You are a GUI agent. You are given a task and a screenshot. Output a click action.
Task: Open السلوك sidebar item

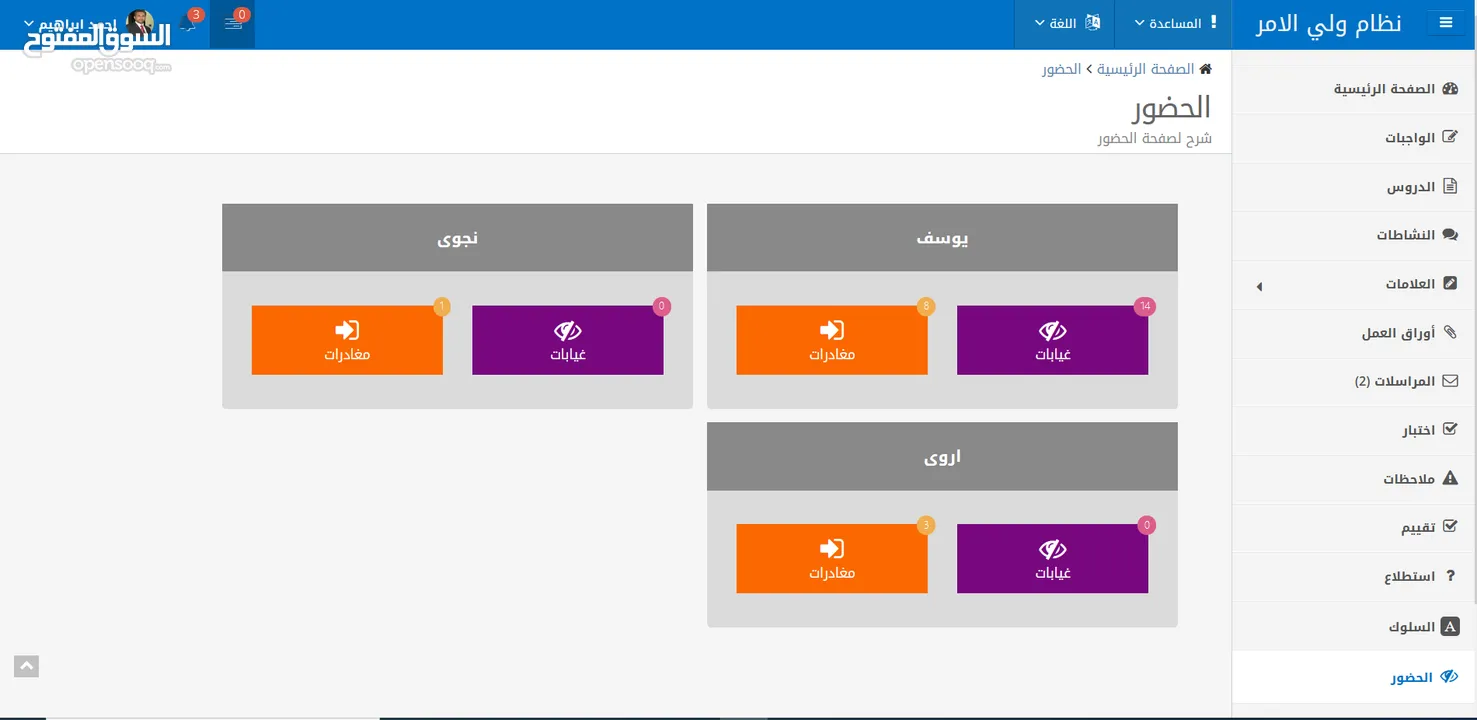pos(1355,627)
